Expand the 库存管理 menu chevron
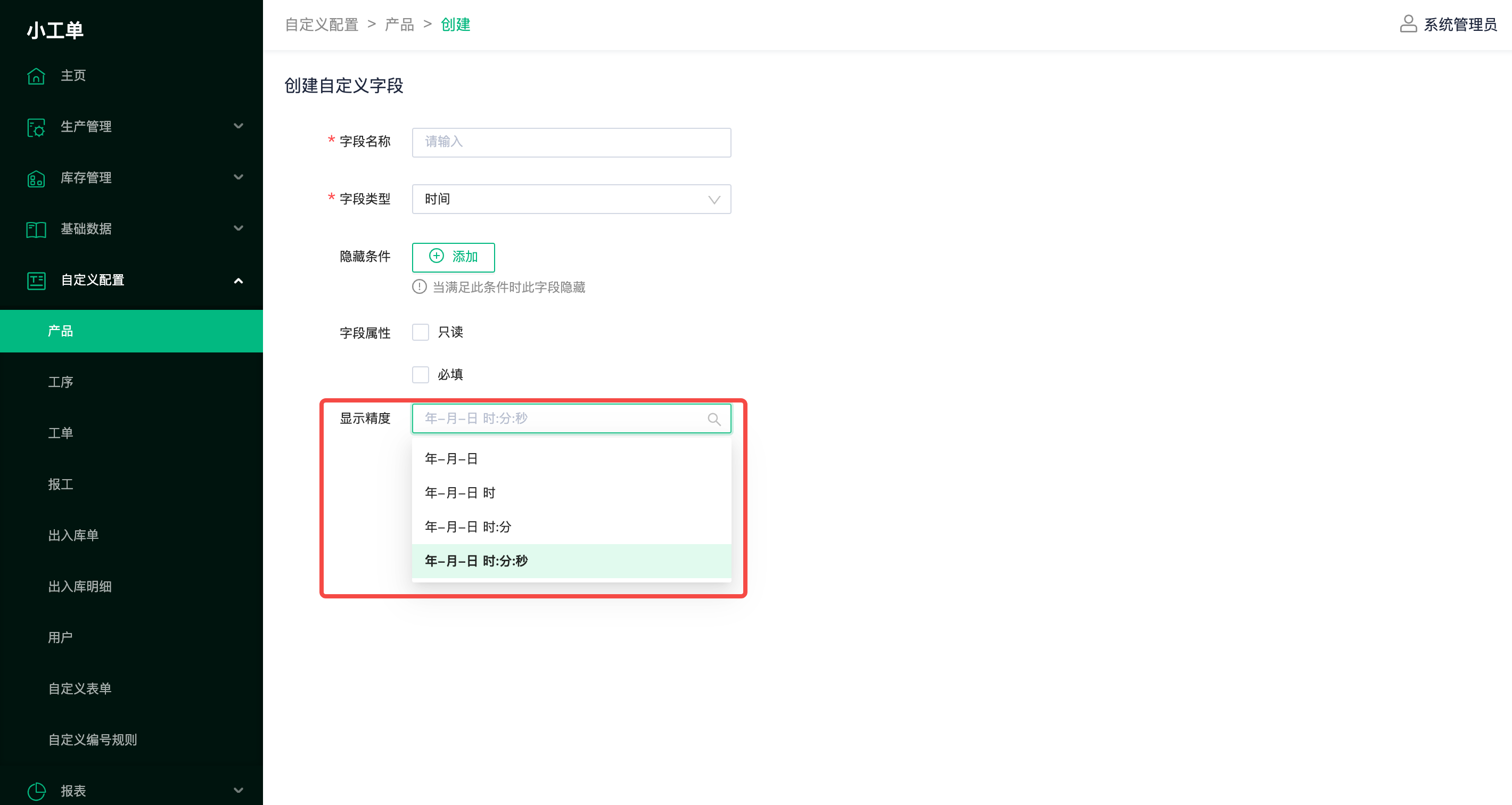Screen dimensions: 1512x805 pyautogui.click(x=239, y=177)
